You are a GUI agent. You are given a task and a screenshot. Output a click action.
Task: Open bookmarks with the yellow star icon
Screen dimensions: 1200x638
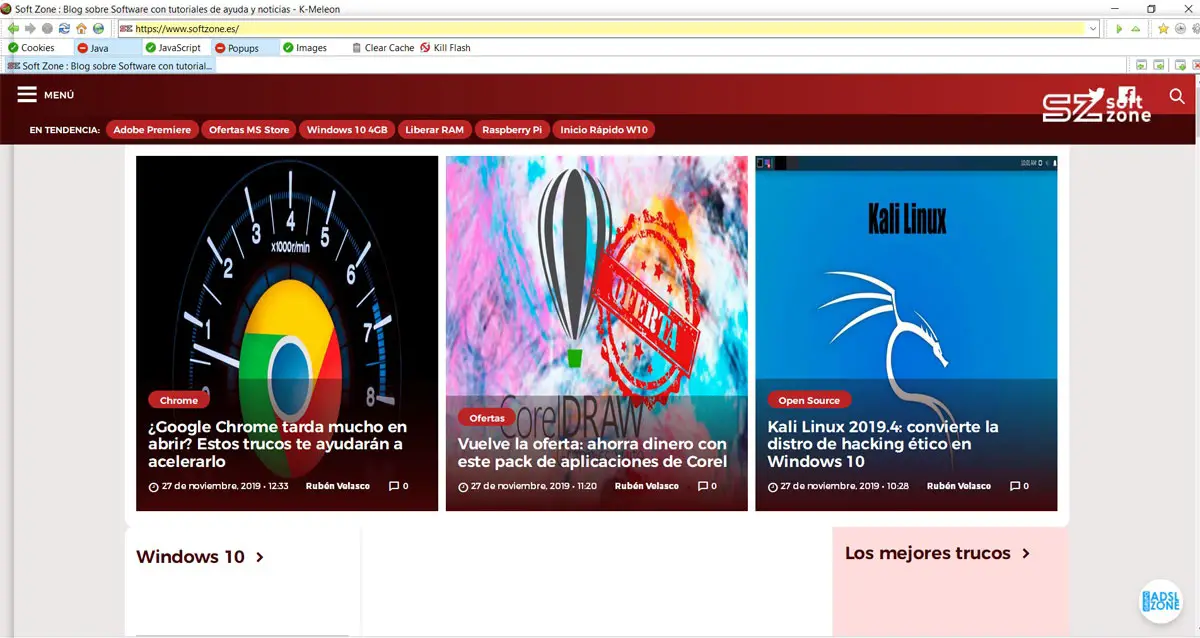1163,29
